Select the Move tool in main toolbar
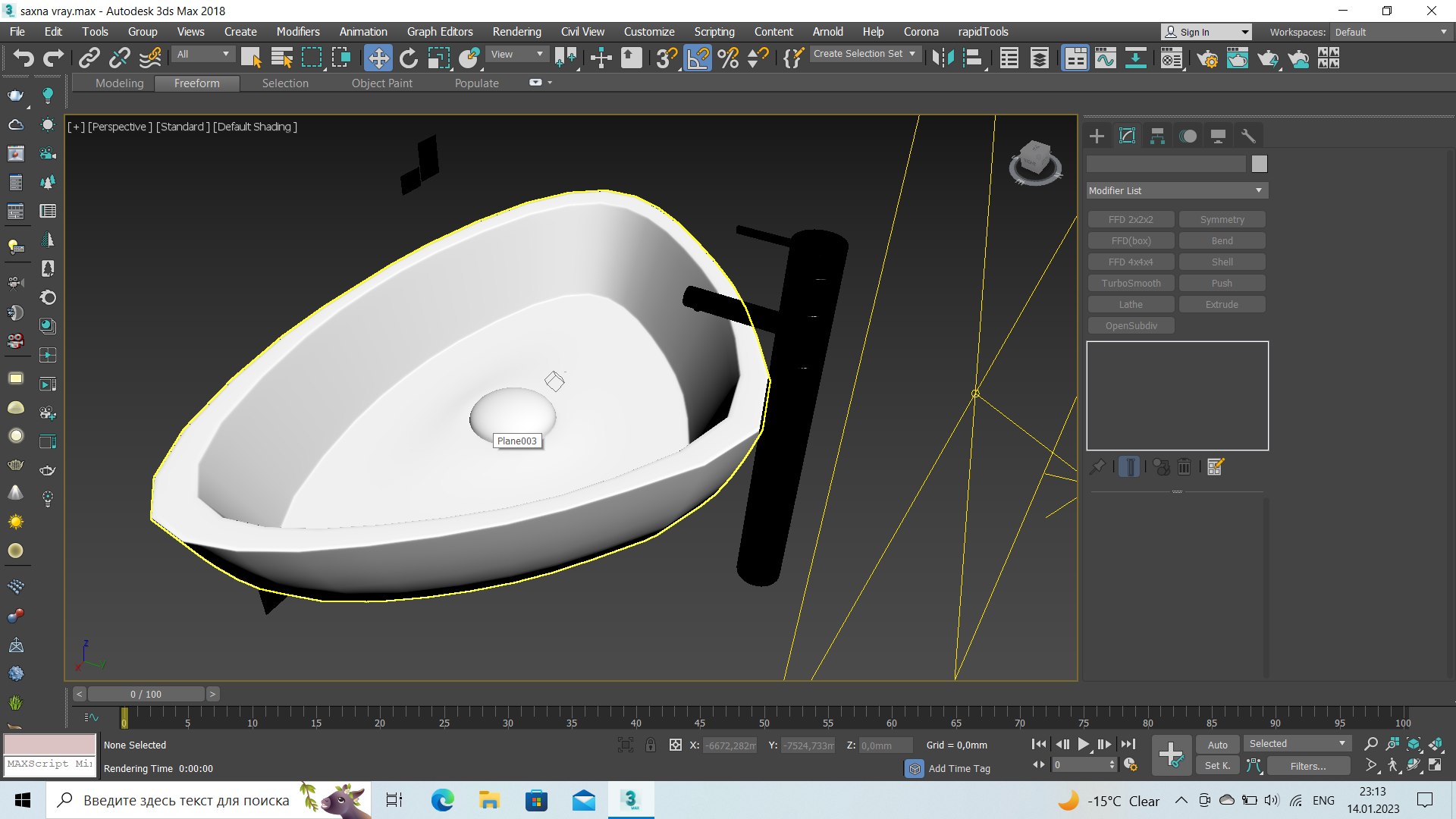 (x=378, y=58)
